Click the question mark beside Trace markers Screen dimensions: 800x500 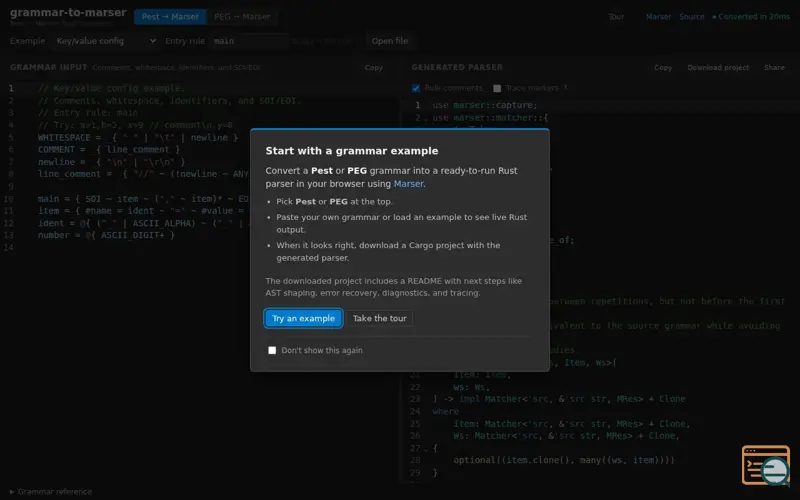click(x=565, y=88)
